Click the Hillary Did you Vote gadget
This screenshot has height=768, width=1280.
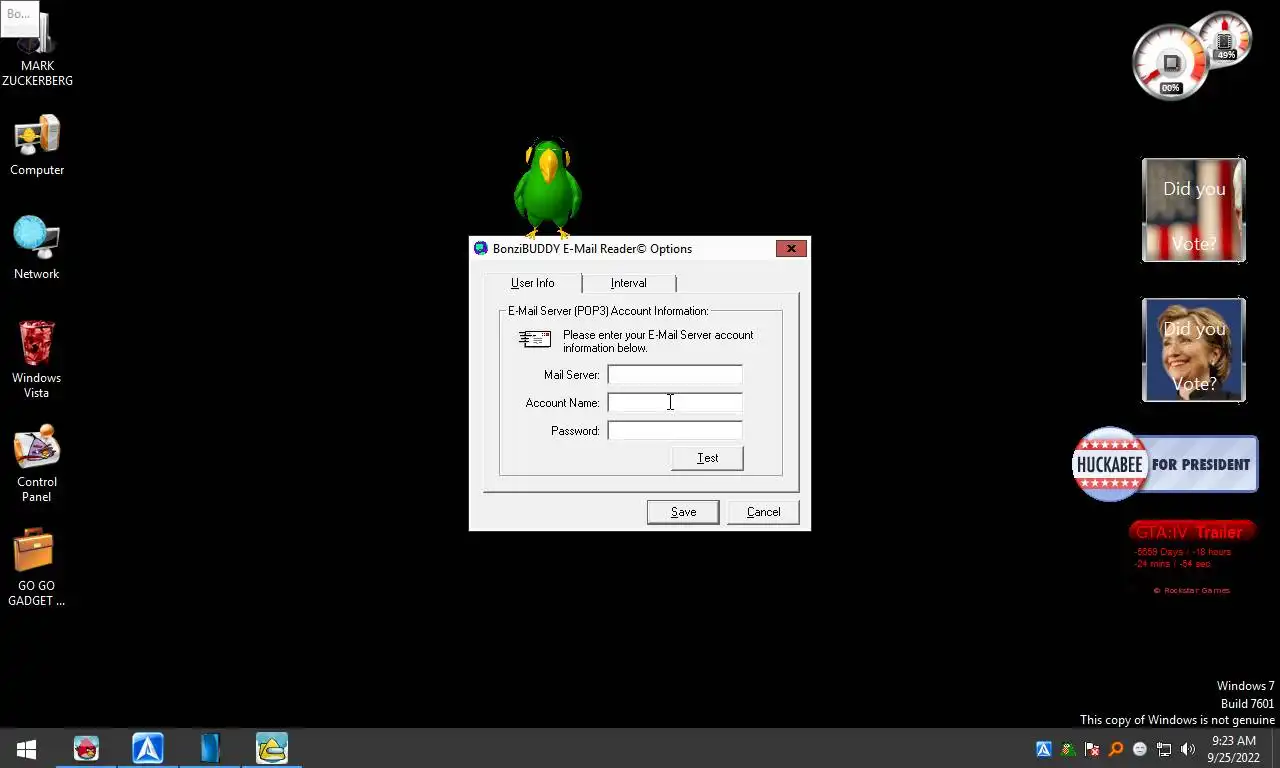(1194, 350)
